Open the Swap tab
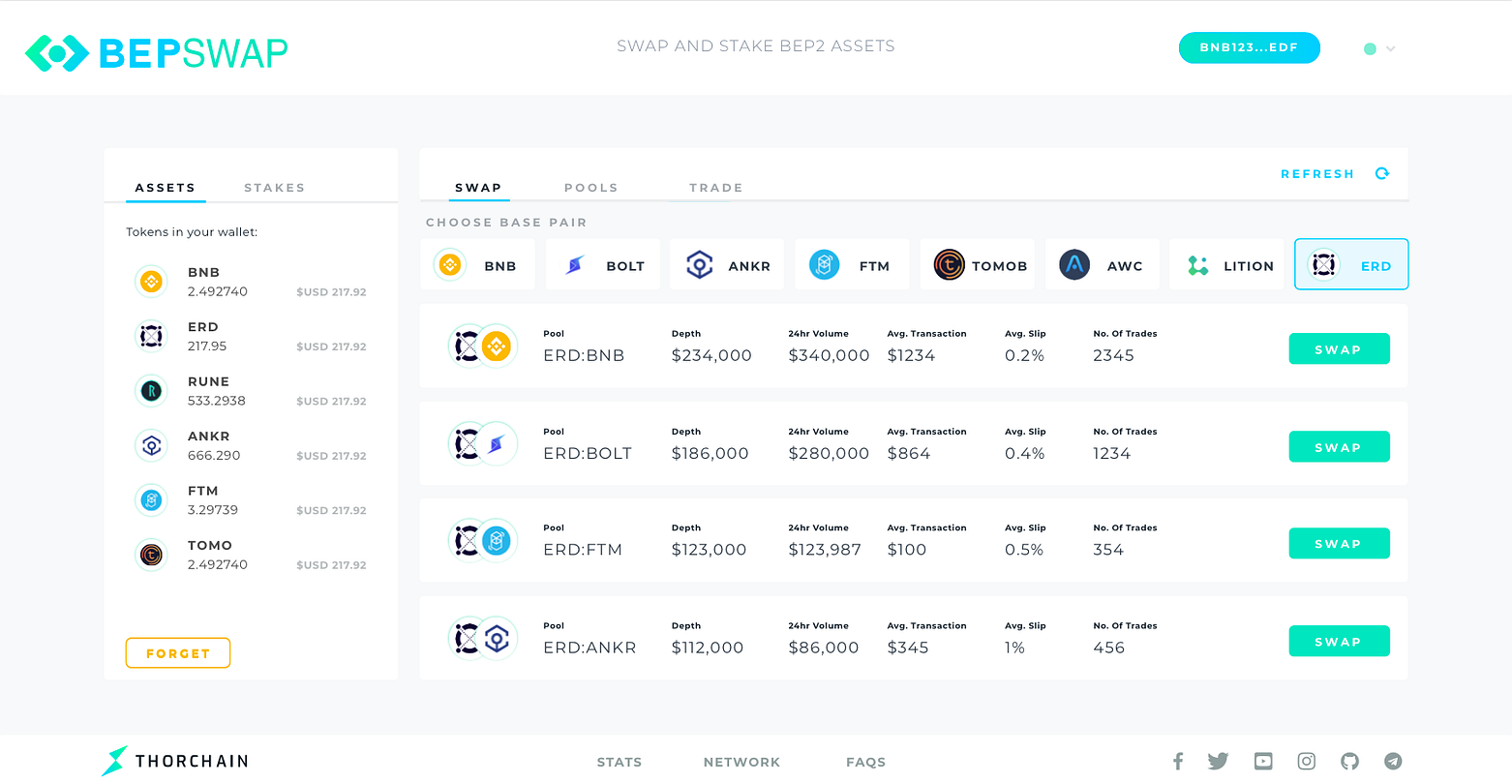The image size is (1512, 784). tap(478, 188)
